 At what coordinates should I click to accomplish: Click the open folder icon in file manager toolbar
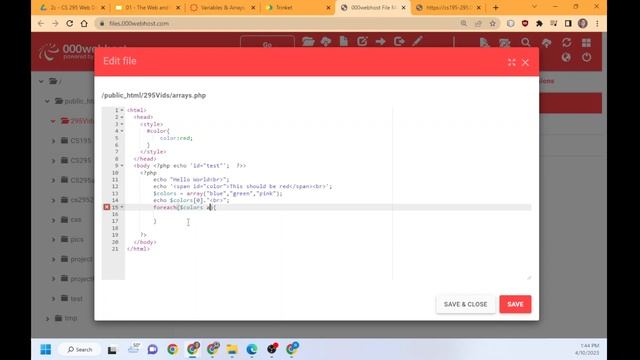pyautogui.click(x=308, y=41)
